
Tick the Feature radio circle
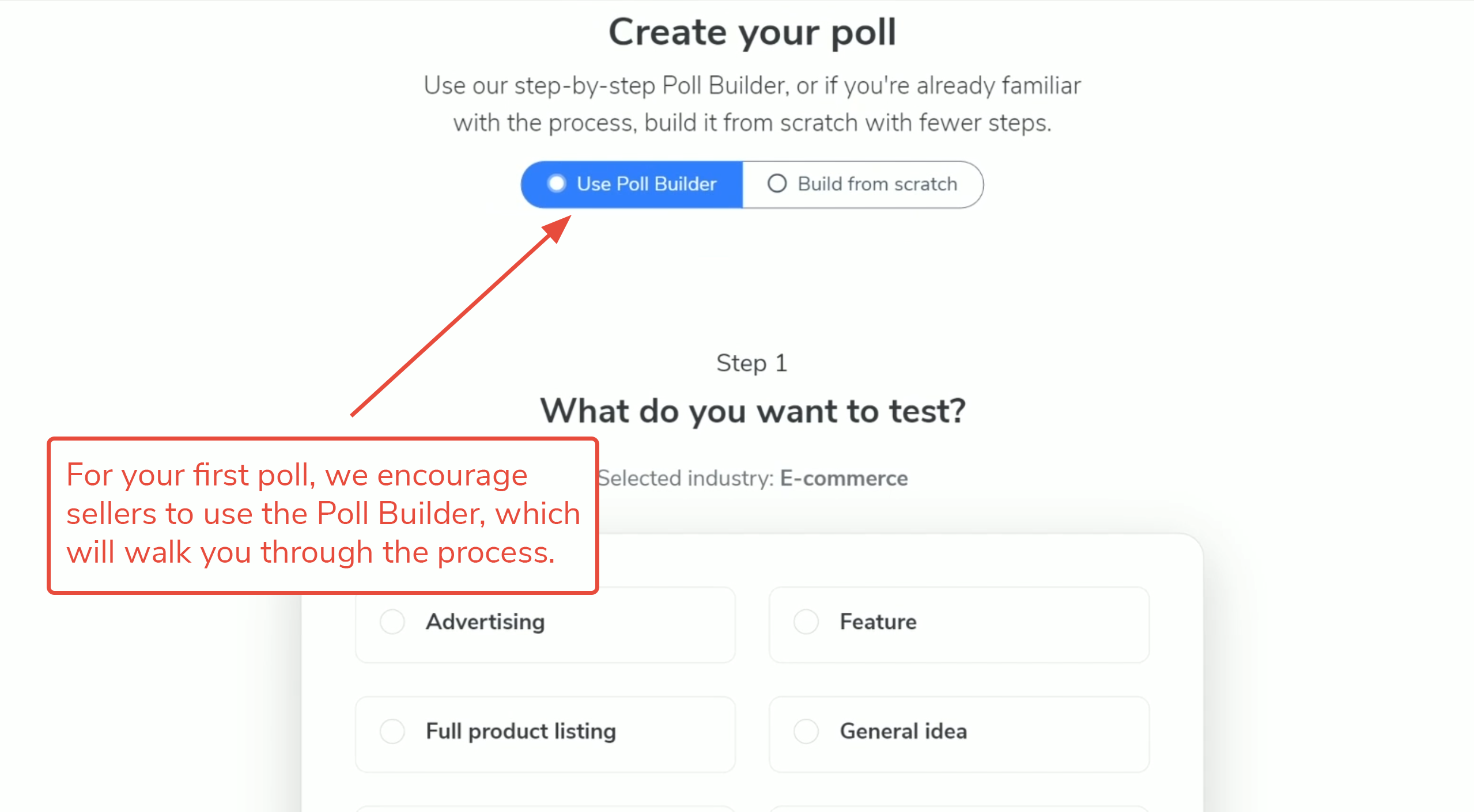pos(806,622)
